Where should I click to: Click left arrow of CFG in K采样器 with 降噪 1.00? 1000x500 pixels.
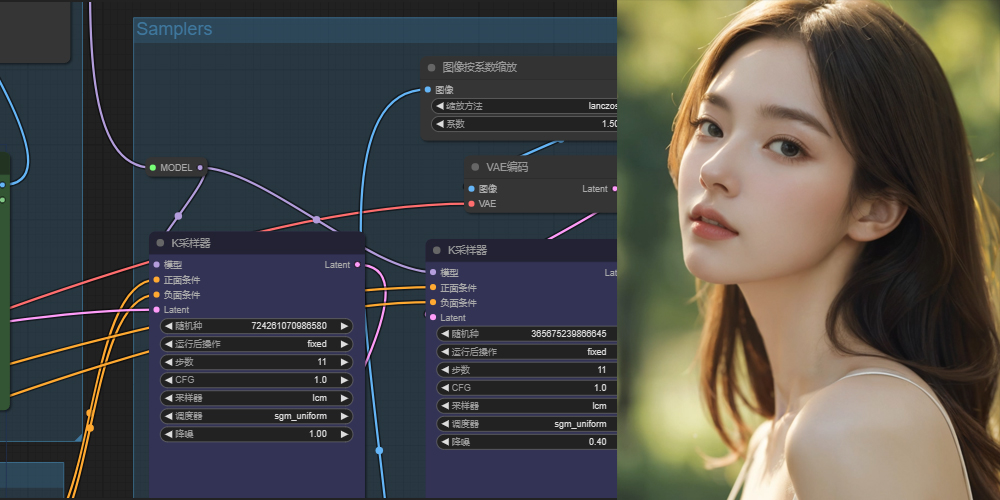(x=168, y=379)
